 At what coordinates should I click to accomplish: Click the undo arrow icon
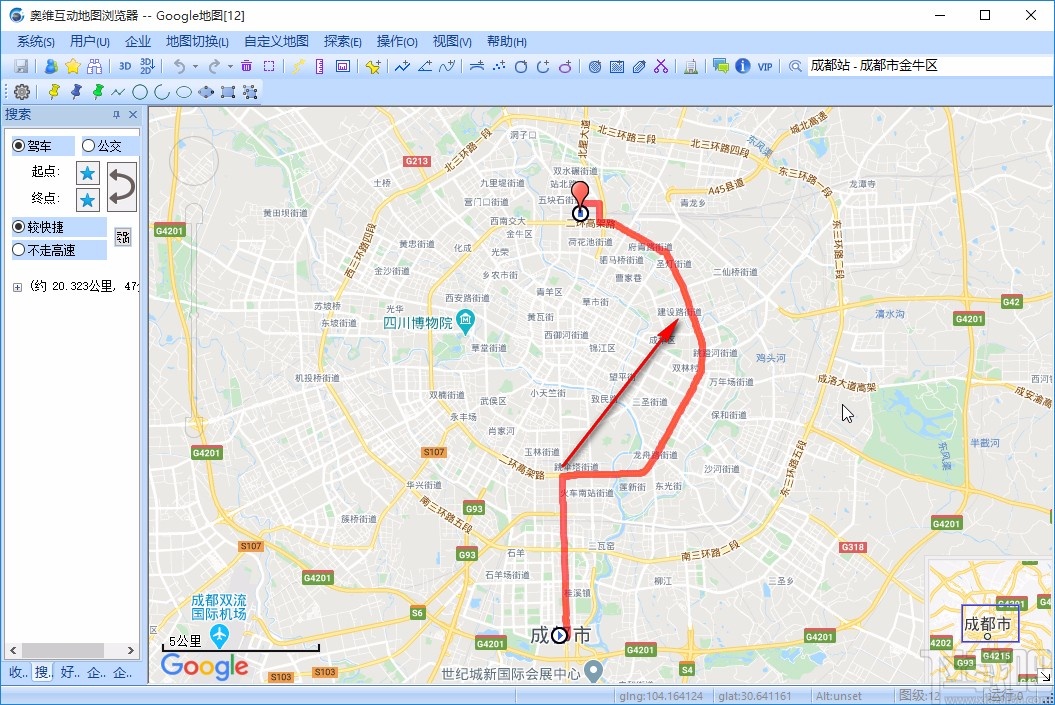[x=179, y=66]
